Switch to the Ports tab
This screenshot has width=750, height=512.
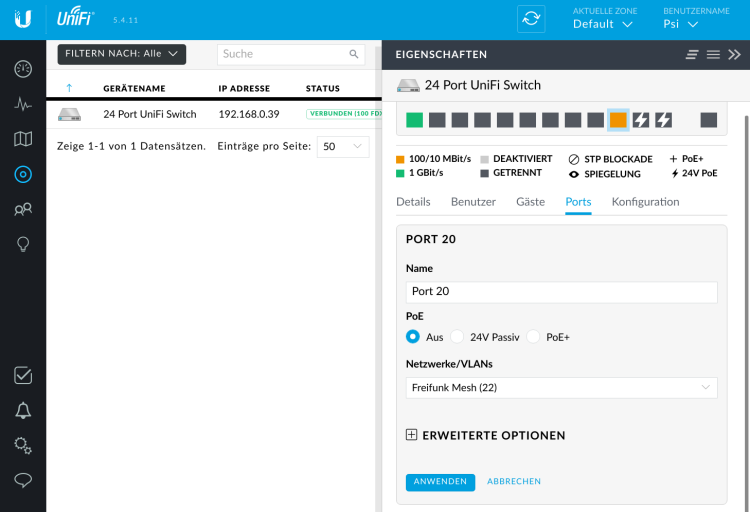pos(578,202)
